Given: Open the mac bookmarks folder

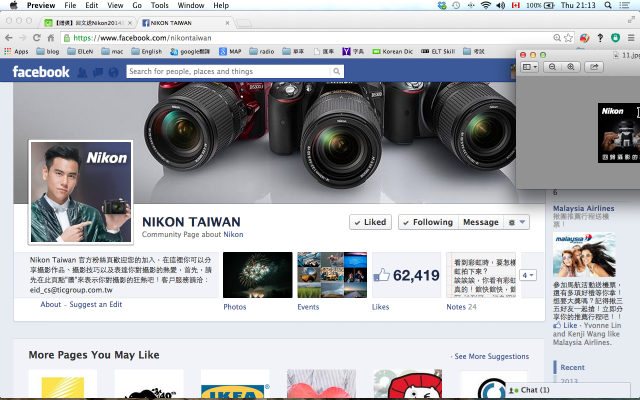Looking at the screenshot, I should [x=112, y=51].
